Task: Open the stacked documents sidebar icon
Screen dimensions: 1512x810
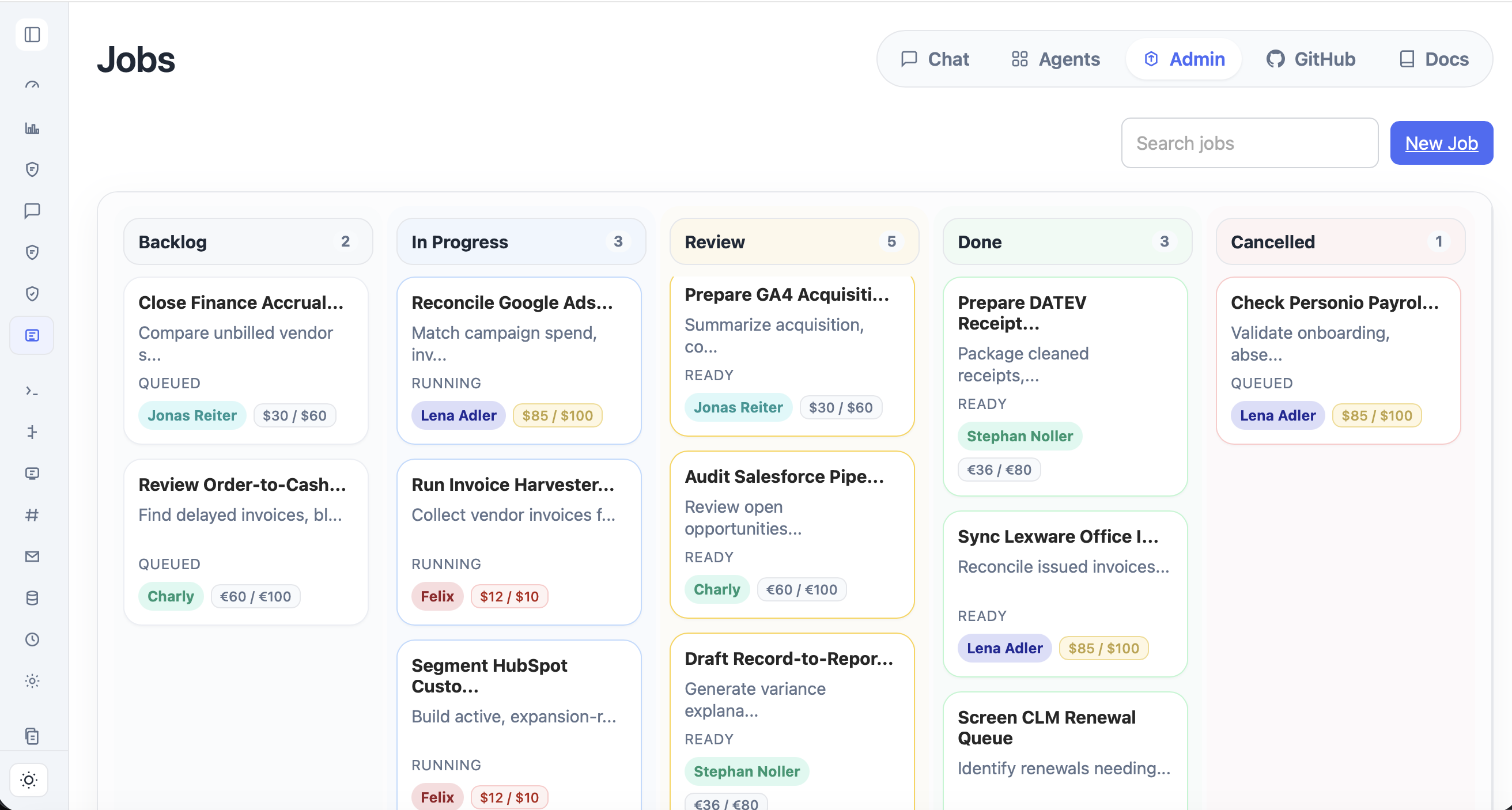Action: [x=32, y=736]
